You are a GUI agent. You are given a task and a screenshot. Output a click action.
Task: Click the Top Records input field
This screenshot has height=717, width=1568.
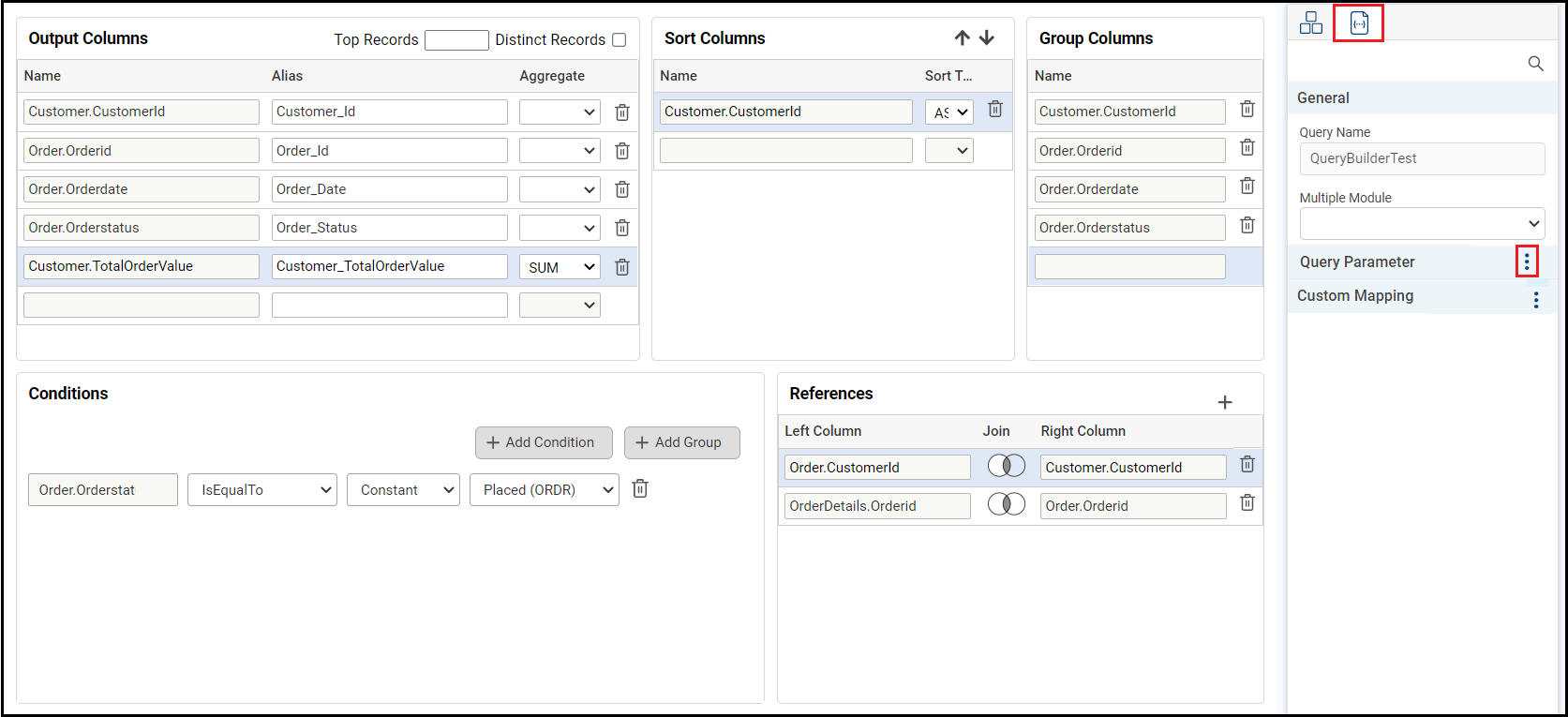pos(456,39)
